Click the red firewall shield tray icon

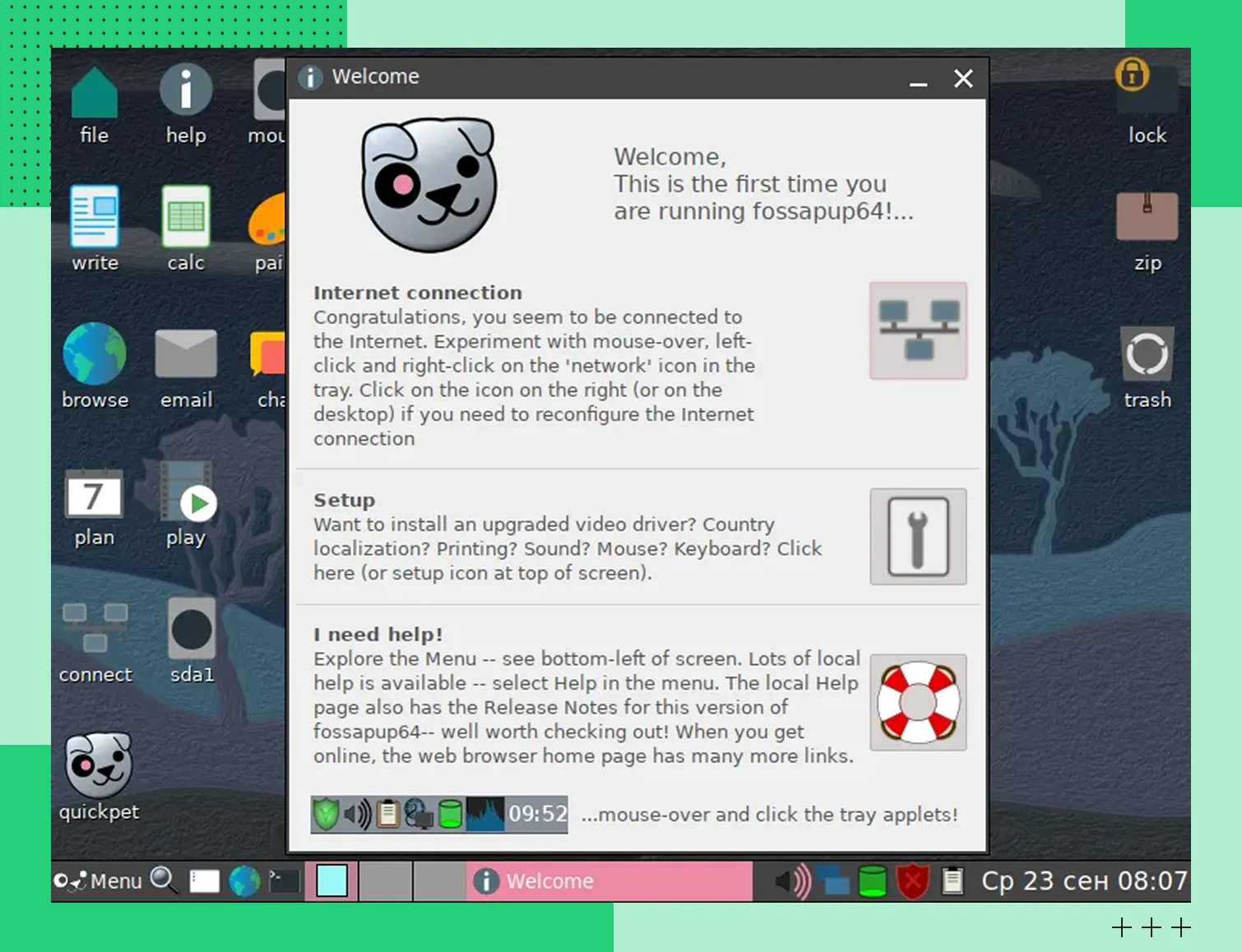[x=913, y=882]
